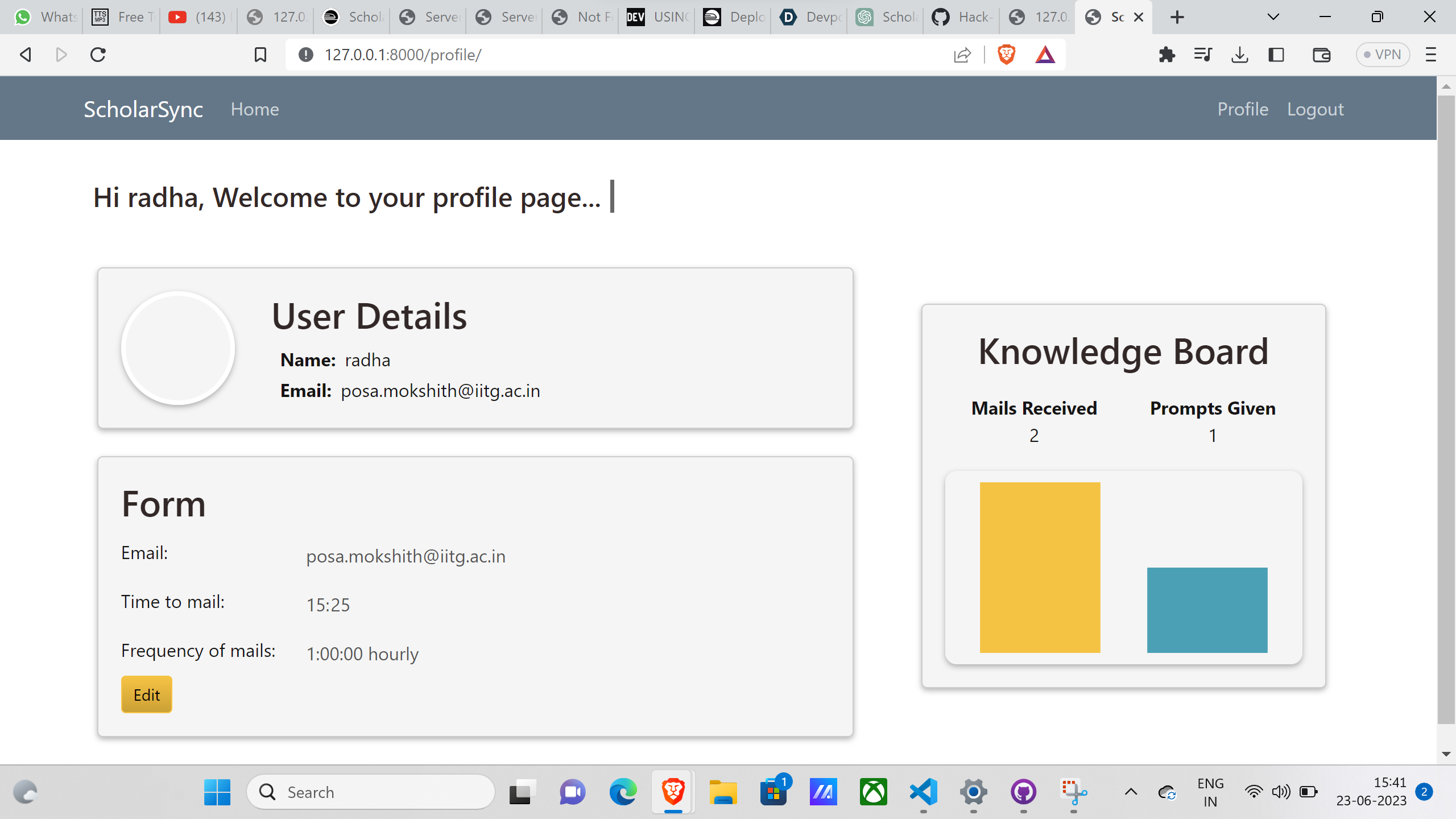Screen dimensions: 1456x819
Task: Reload the profile page
Action: (98, 55)
